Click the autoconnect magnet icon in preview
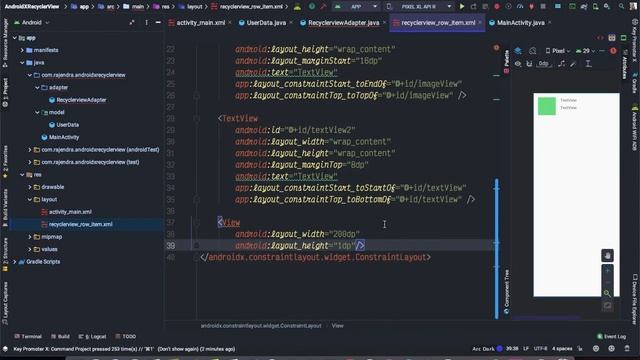The height and width of the screenshot is (360, 640). [529, 64]
